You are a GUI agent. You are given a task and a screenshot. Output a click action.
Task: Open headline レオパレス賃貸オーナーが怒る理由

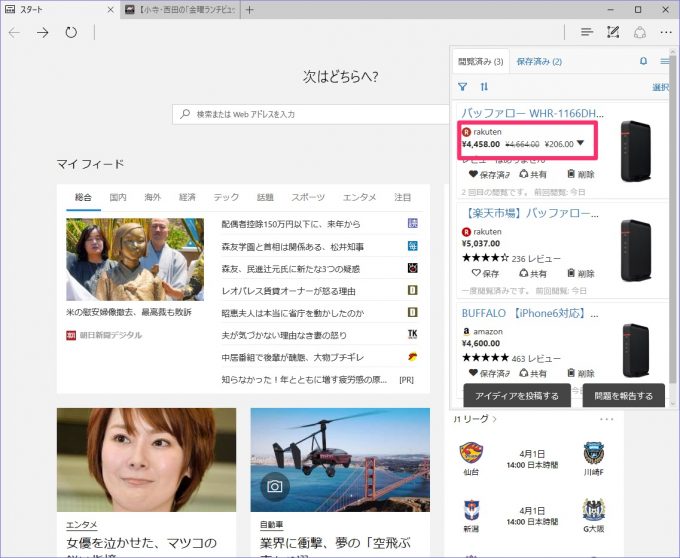pos(288,291)
